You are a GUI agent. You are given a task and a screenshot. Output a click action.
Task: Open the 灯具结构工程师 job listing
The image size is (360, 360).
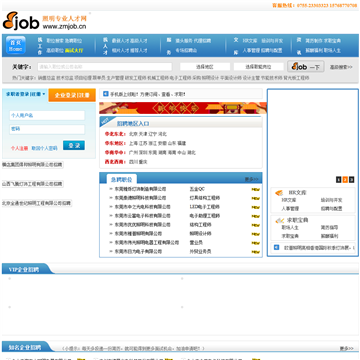tap(204, 198)
